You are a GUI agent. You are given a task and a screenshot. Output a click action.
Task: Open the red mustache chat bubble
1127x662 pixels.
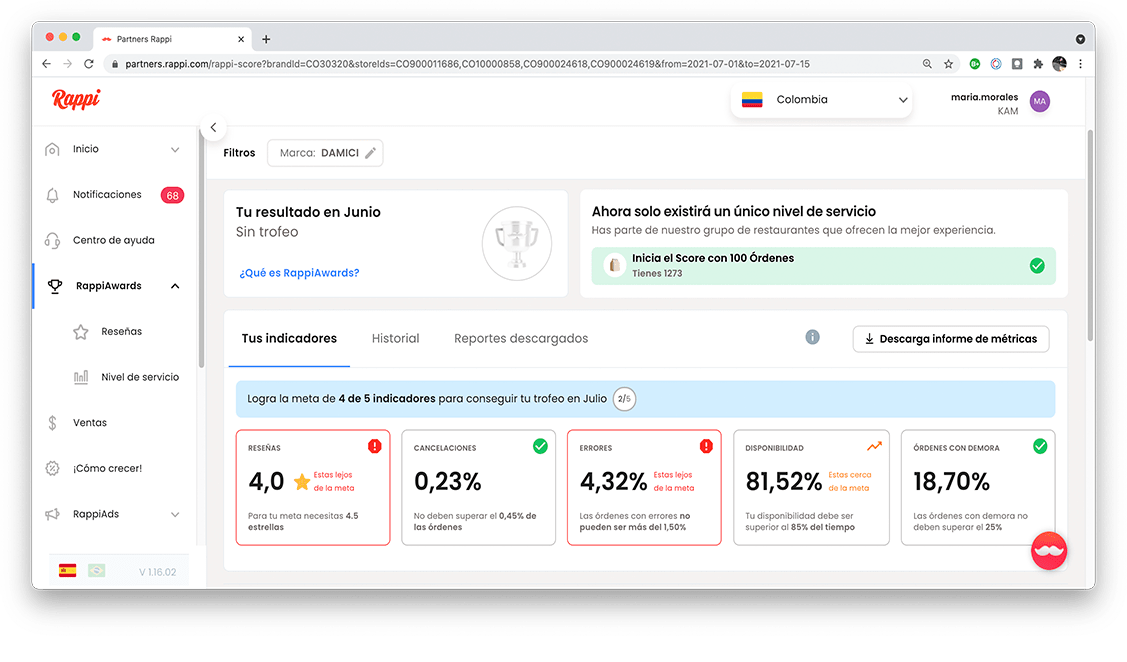pos(1049,550)
